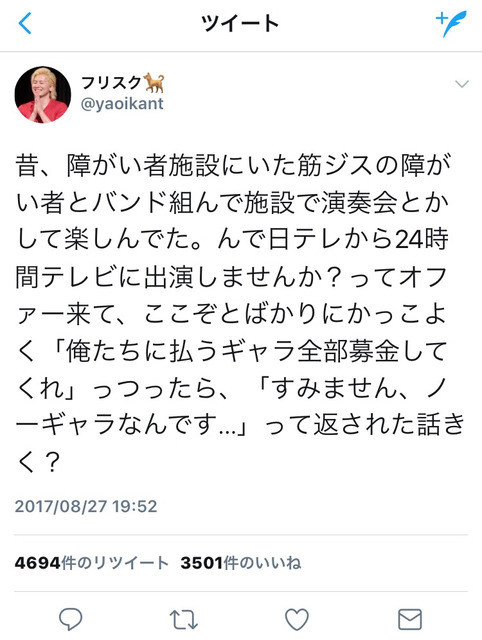Open the profile picture of フリスク
Viewport: 482px width, 640px height.
pyautogui.click(x=43, y=95)
